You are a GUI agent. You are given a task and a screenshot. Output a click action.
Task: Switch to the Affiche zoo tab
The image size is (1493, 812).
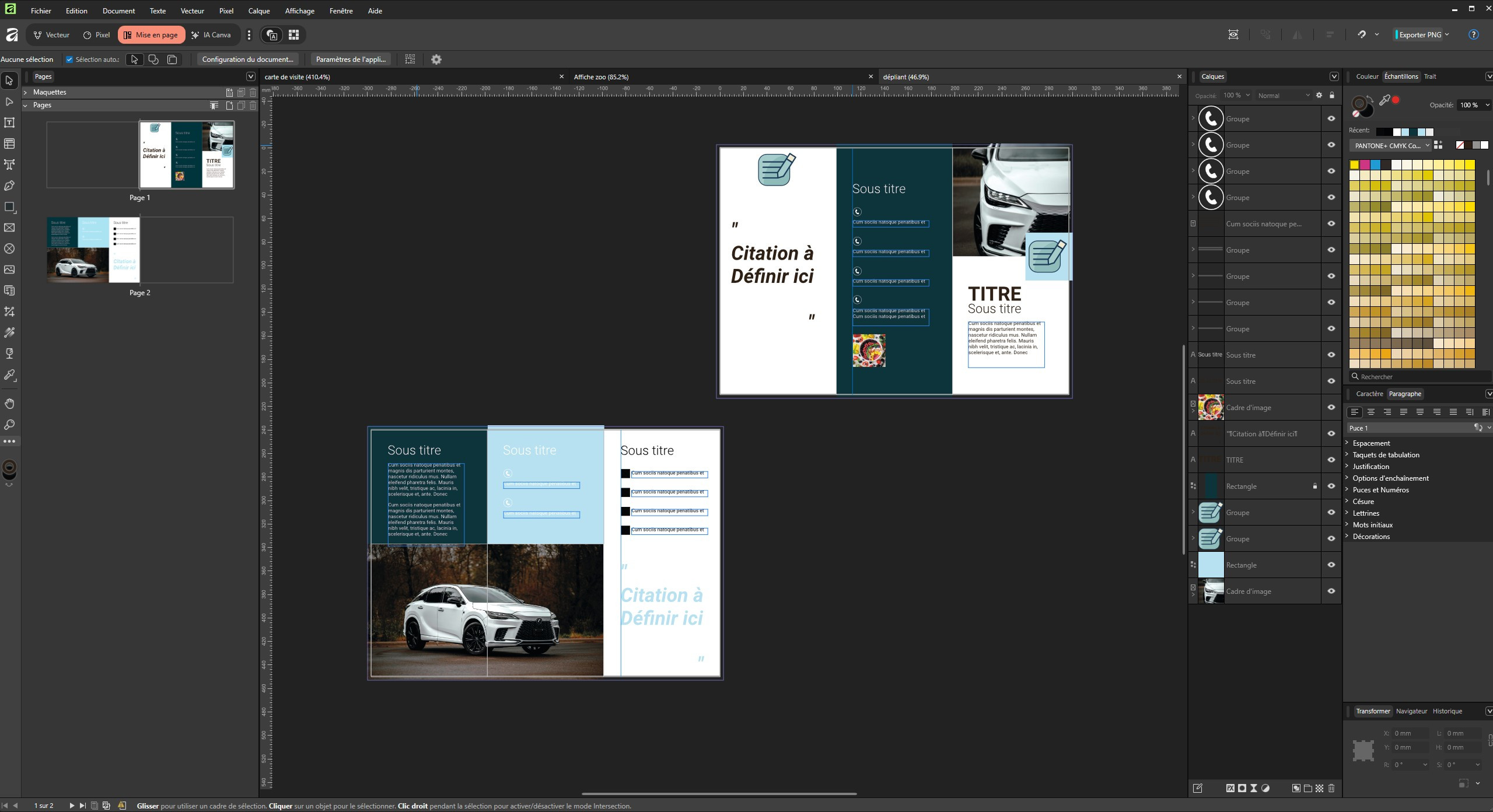(601, 77)
